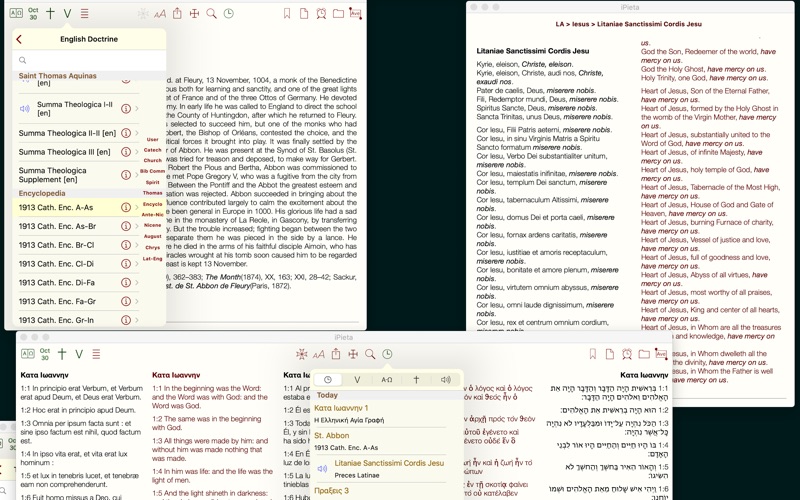Click LA breadcrumb in Litaniae window
Screen dimensions: 800x500
click(560, 24)
